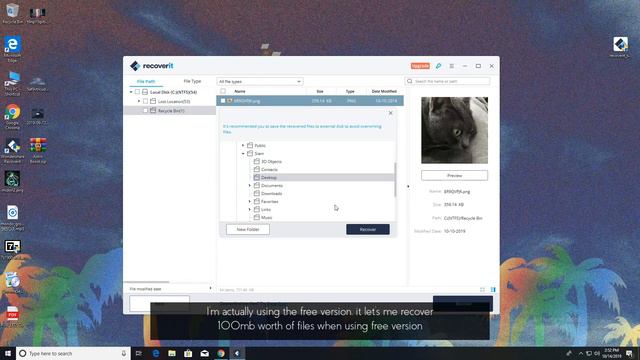Collapse the Local Disk (C:) tree node
The image size is (640, 360).
click(131, 92)
